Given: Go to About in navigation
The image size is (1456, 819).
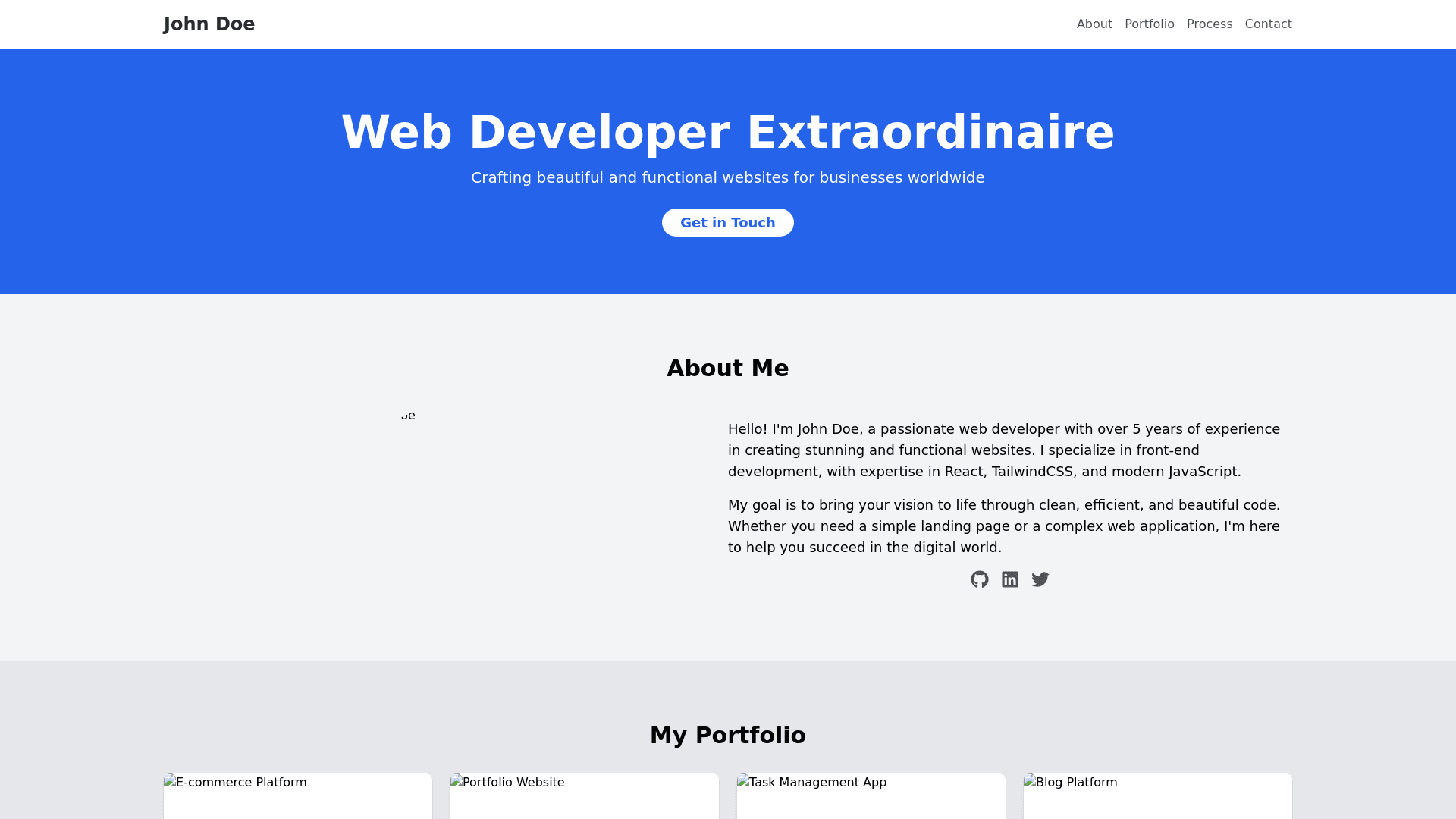Looking at the screenshot, I should [x=1094, y=24].
